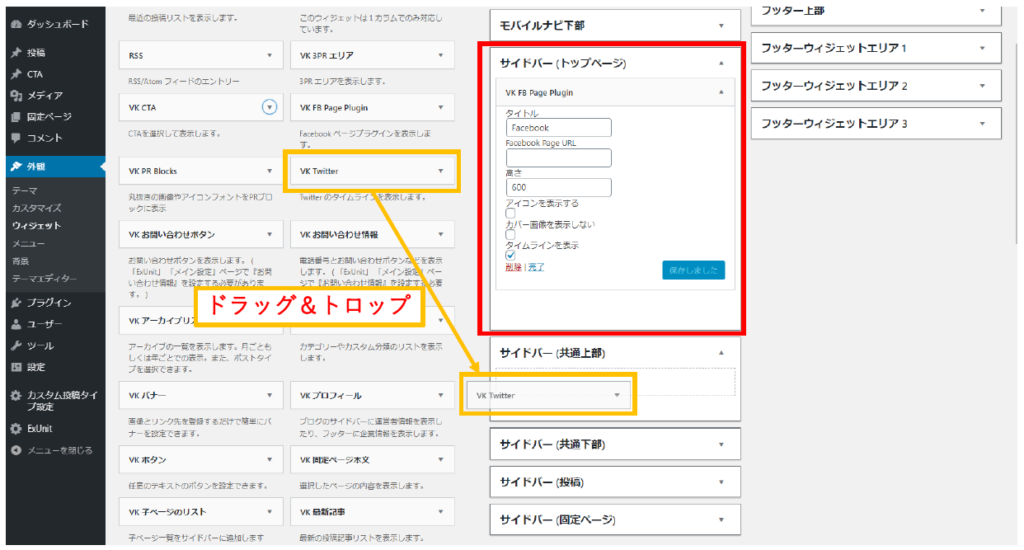Expand サイドバー (共通下部) area
Viewport: 1024px width, 550px height.
click(x=722, y=445)
